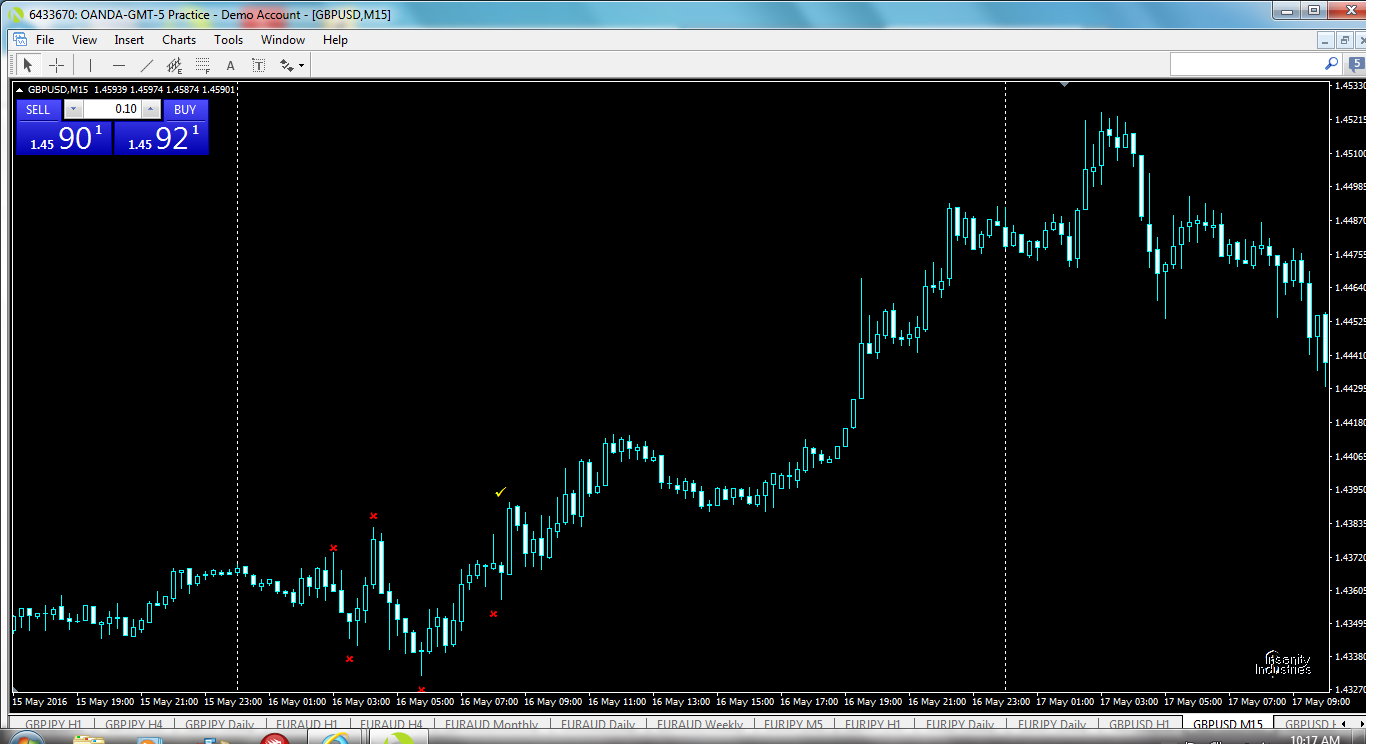Draw a vertical line on the chart
1382x744 pixels.
[90, 65]
